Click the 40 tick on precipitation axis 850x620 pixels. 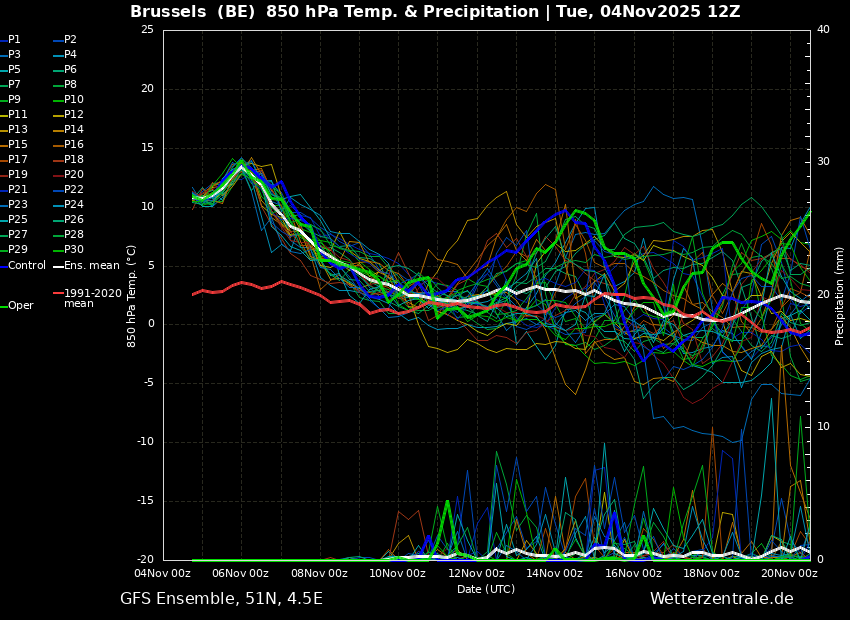pos(823,29)
